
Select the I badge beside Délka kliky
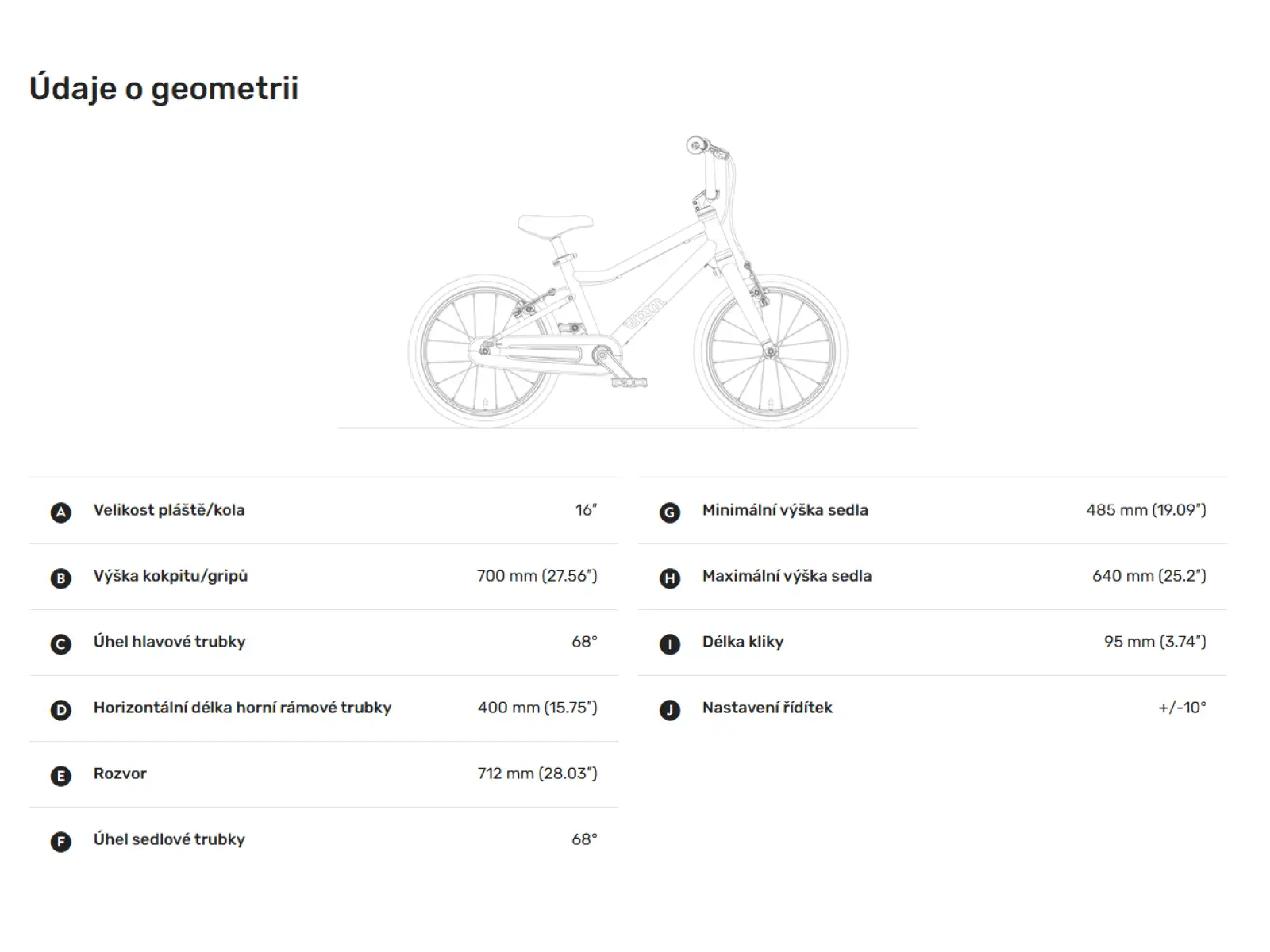[670, 644]
